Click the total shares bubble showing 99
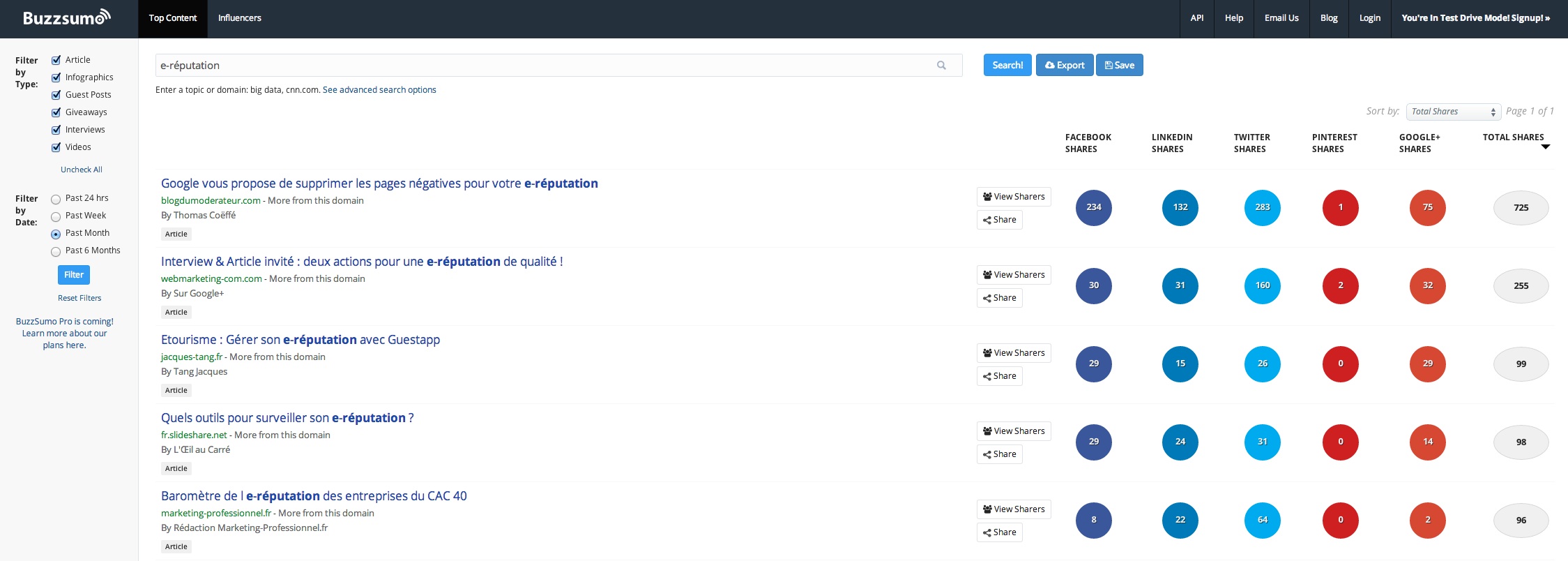Screen dimensions: 1568x561 tap(1521, 364)
